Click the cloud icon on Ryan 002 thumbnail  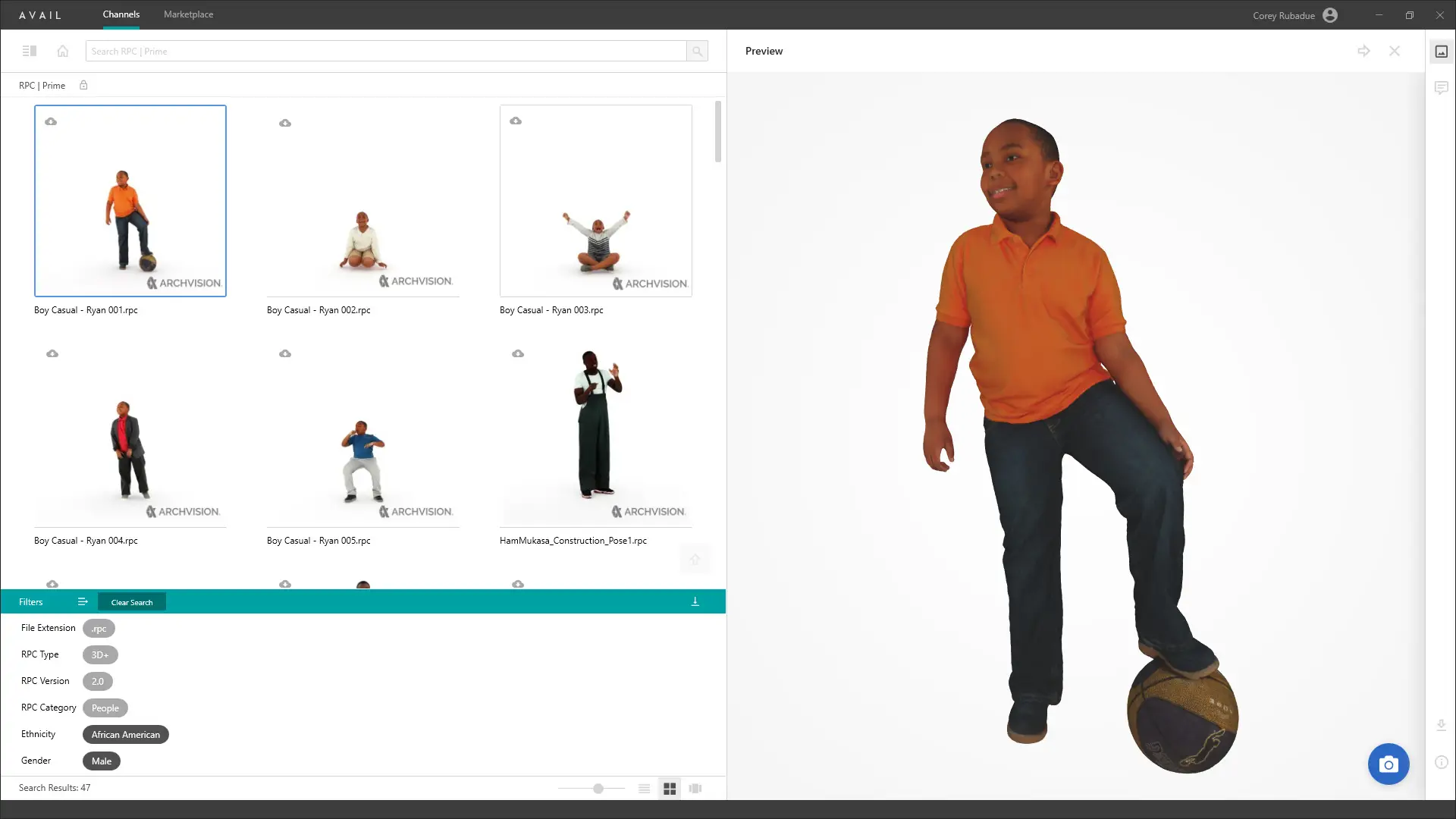285,123
